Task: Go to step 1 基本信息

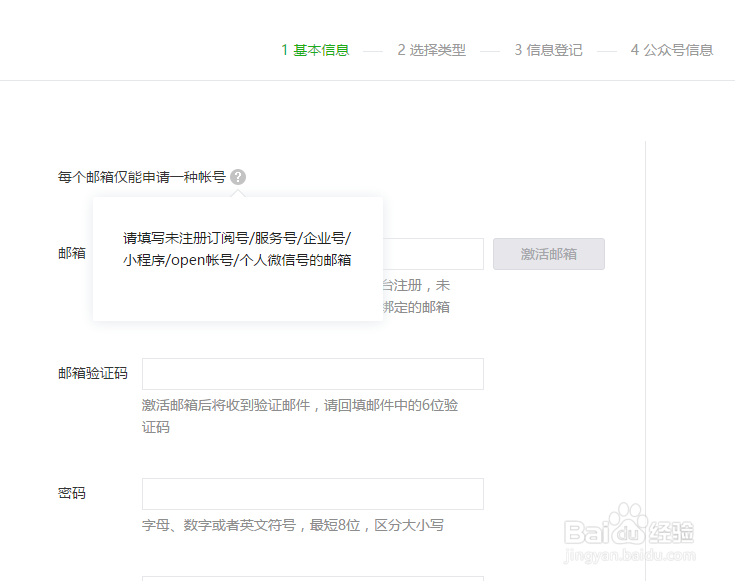Action: tap(315, 50)
